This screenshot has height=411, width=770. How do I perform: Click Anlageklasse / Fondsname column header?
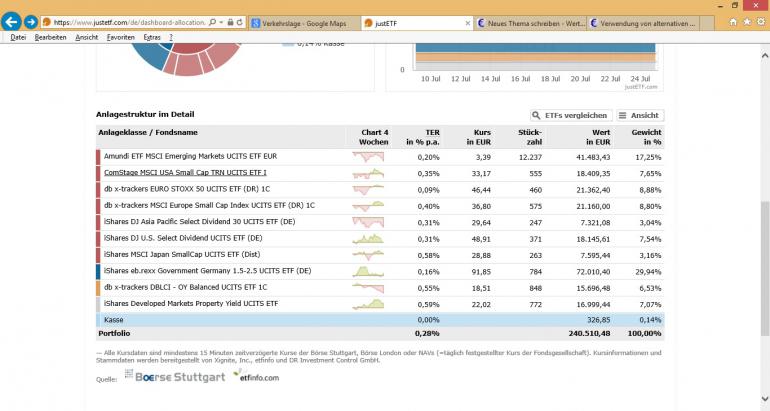[148, 133]
